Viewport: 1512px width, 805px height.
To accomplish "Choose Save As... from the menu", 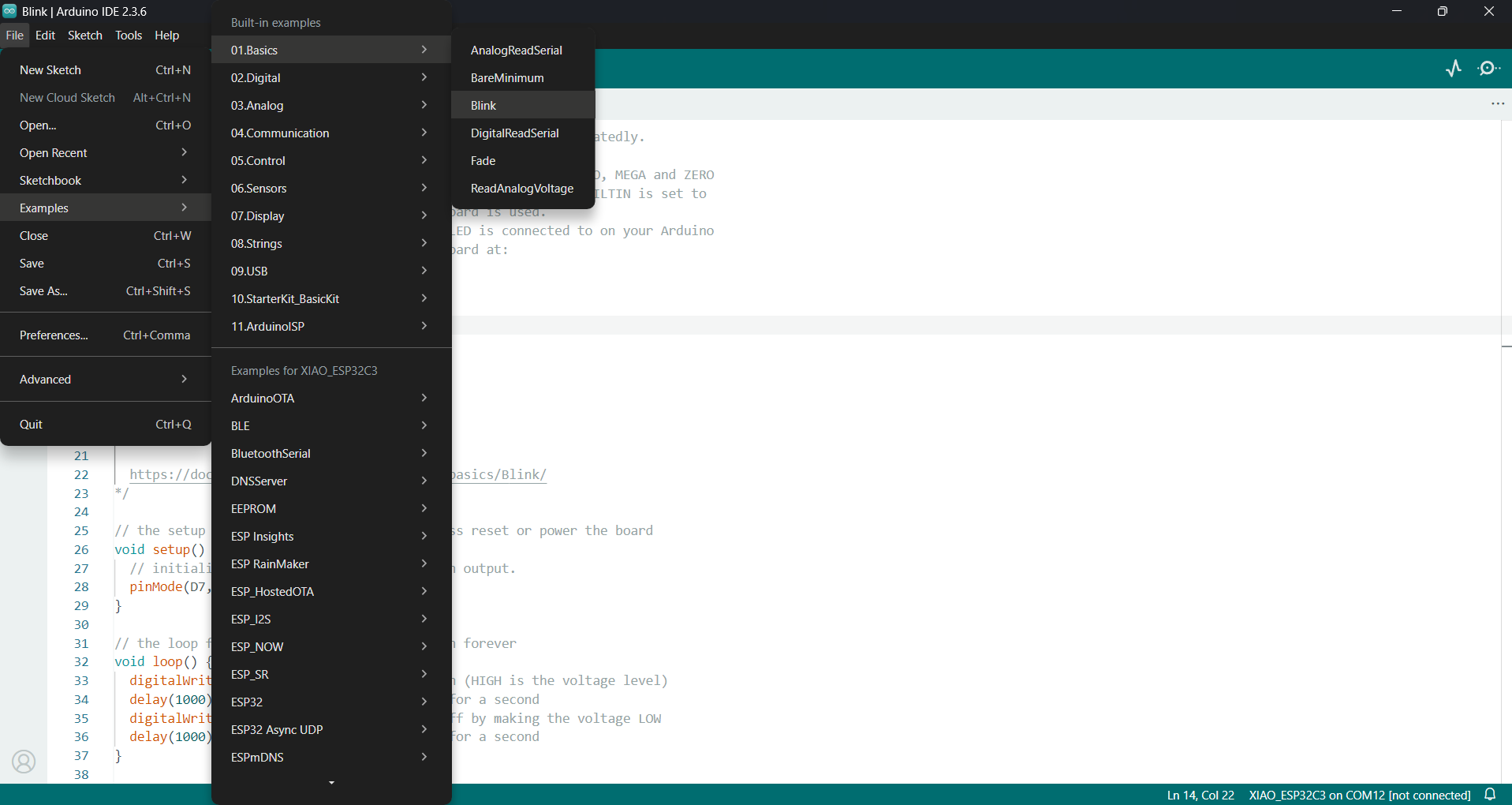I will pos(106,291).
